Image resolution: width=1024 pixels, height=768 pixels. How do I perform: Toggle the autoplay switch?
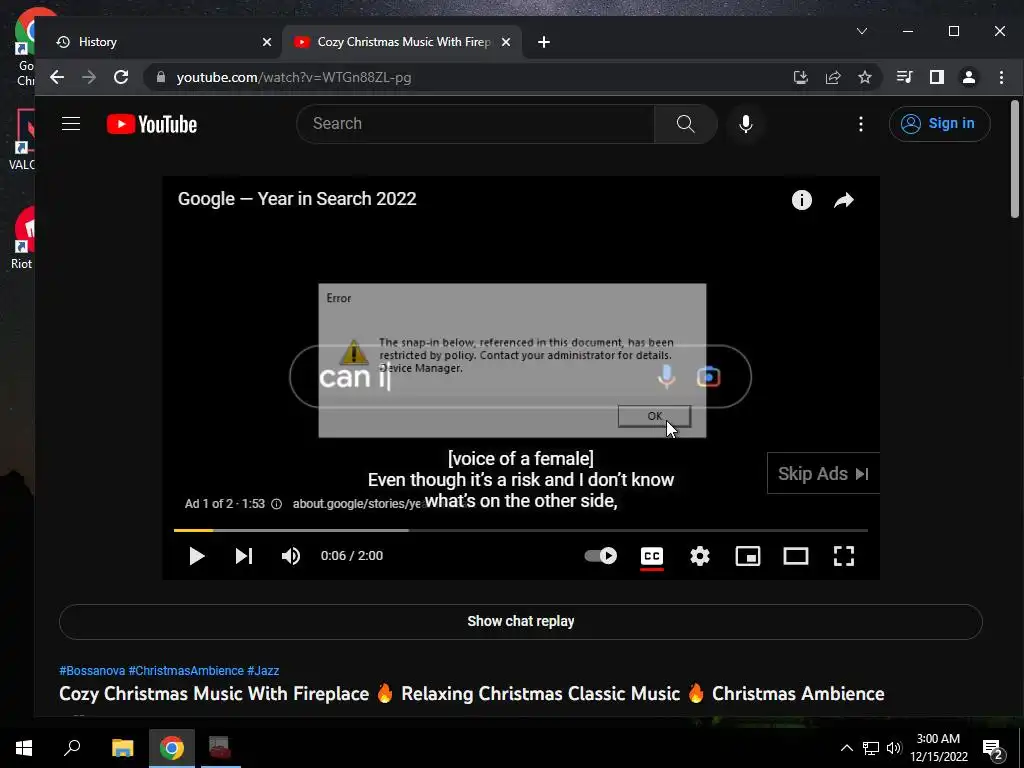coord(601,556)
